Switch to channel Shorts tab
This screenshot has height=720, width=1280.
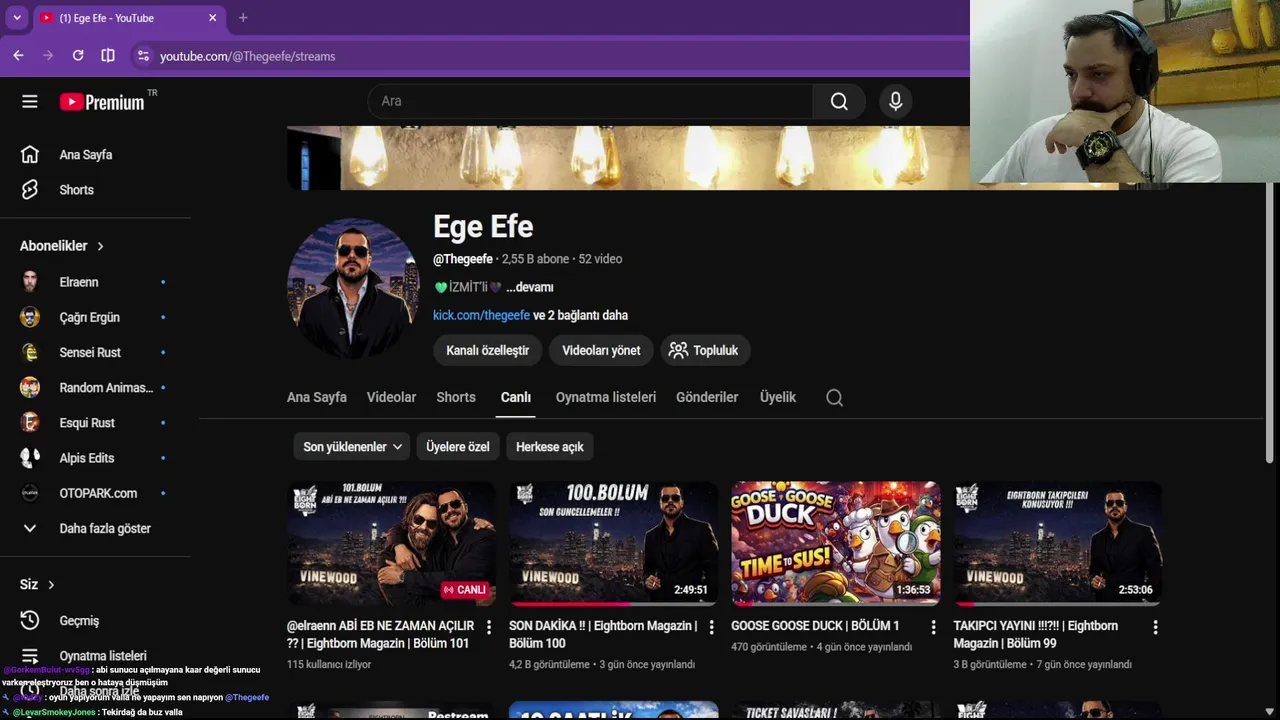pos(456,397)
